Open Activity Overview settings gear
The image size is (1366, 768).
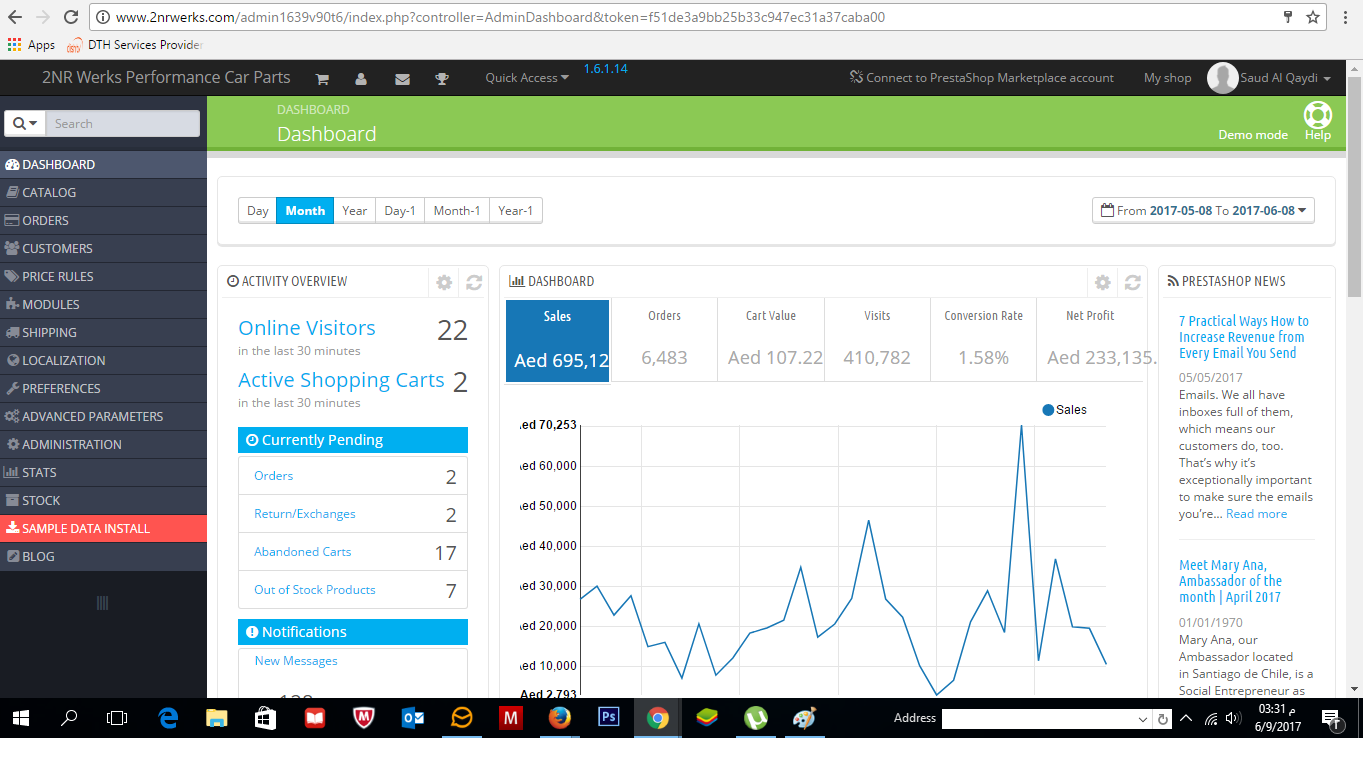(444, 283)
